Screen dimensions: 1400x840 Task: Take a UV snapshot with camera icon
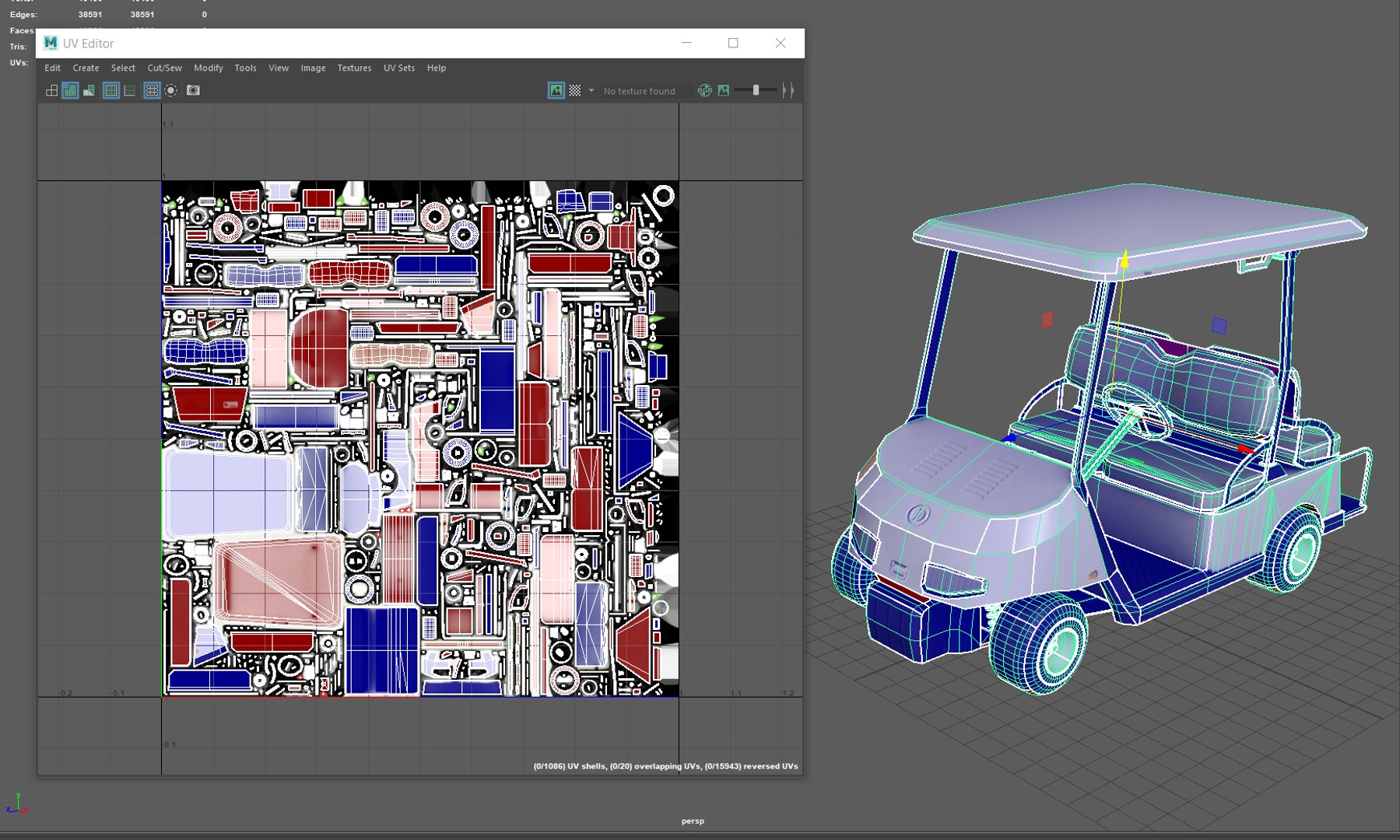click(193, 90)
